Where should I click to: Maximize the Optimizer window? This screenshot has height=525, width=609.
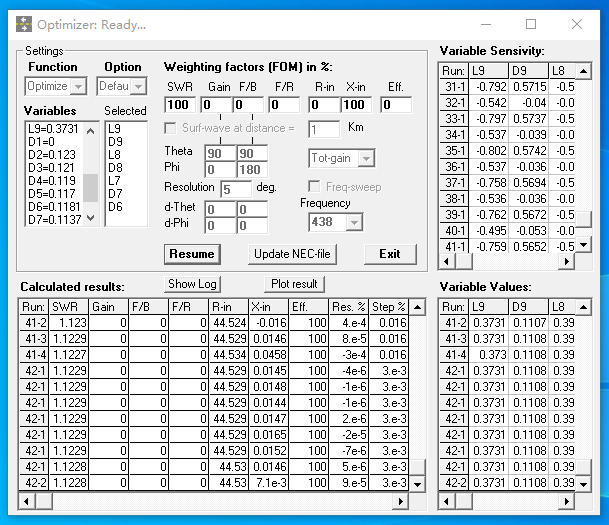pos(531,24)
